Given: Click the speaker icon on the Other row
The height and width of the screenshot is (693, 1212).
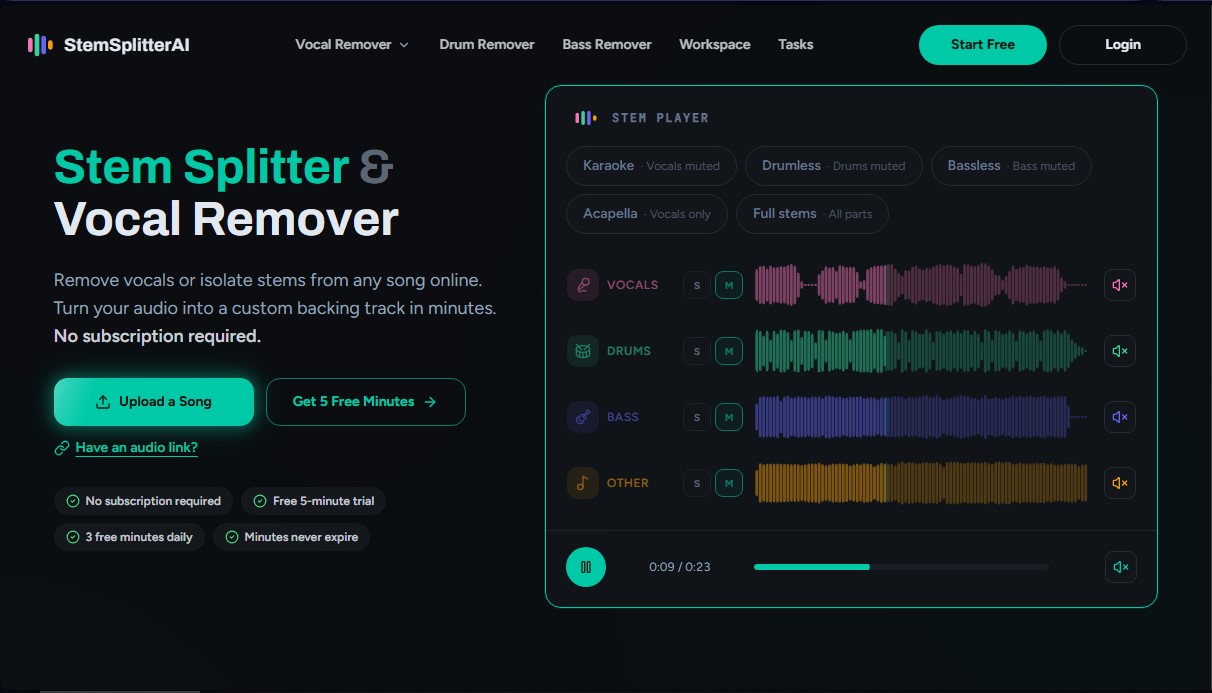Looking at the screenshot, I should [x=1120, y=483].
